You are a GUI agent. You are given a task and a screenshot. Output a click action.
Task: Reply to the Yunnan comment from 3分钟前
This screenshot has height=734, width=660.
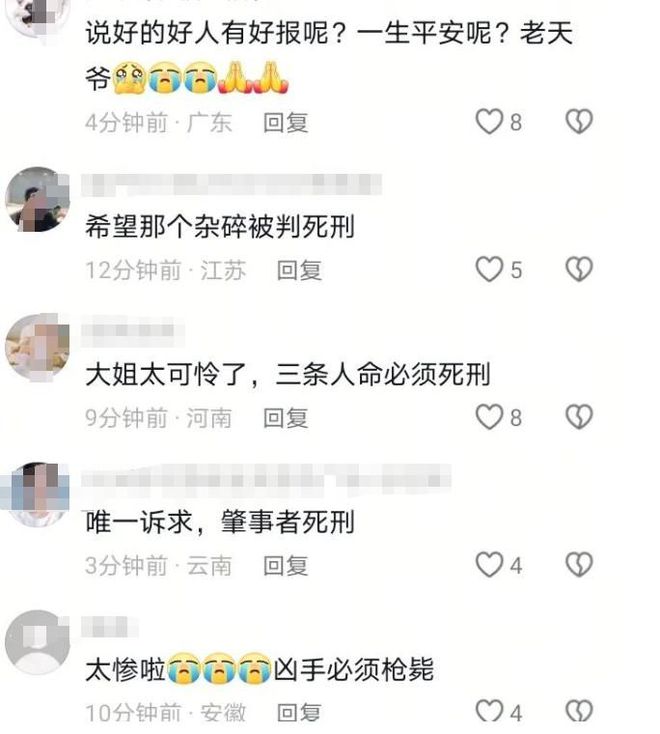pos(286,565)
